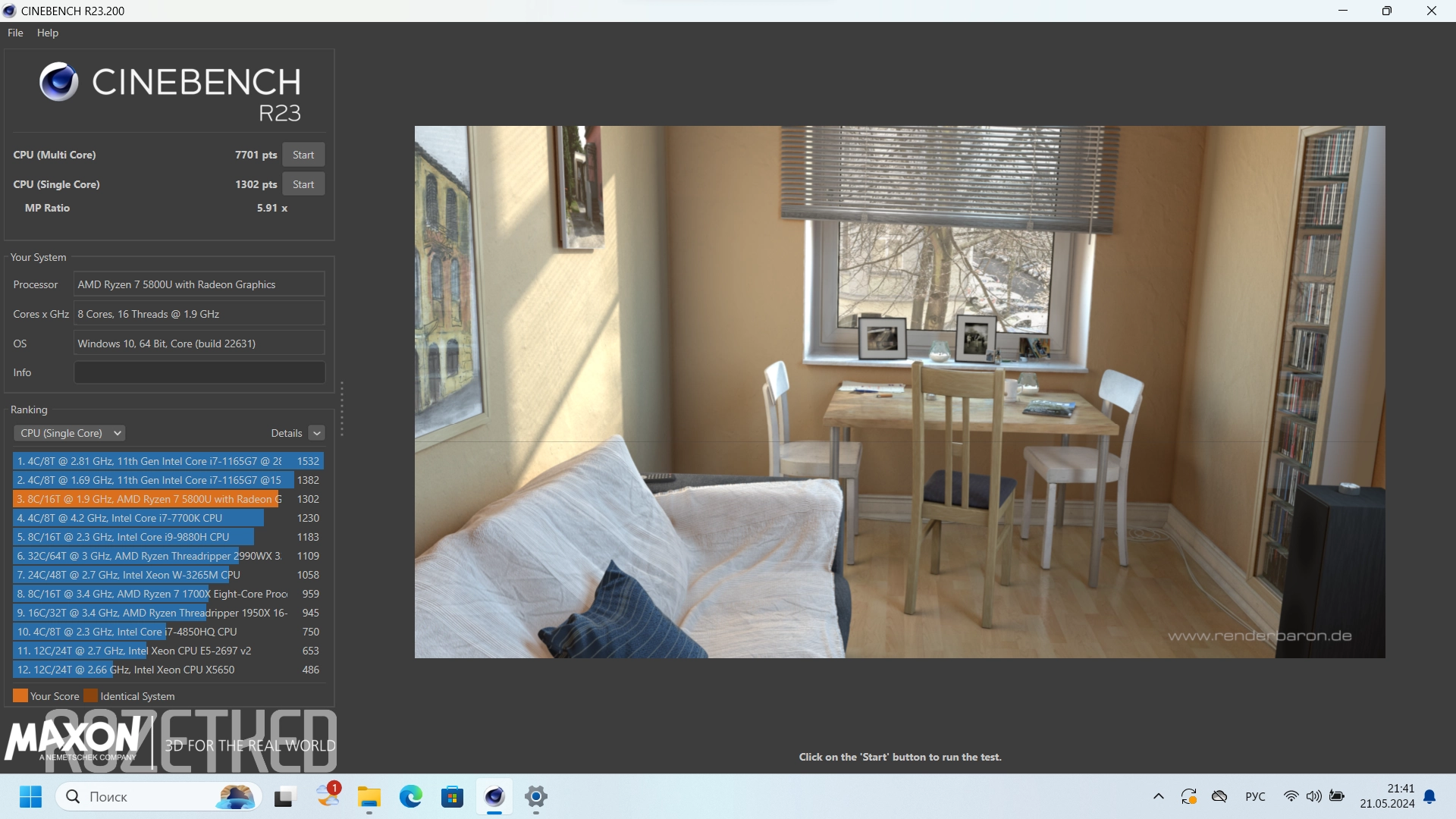Click the battery status tray icon

1338,796
